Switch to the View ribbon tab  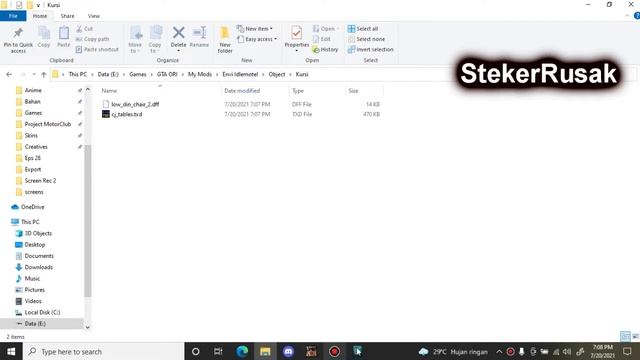[93, 16]
